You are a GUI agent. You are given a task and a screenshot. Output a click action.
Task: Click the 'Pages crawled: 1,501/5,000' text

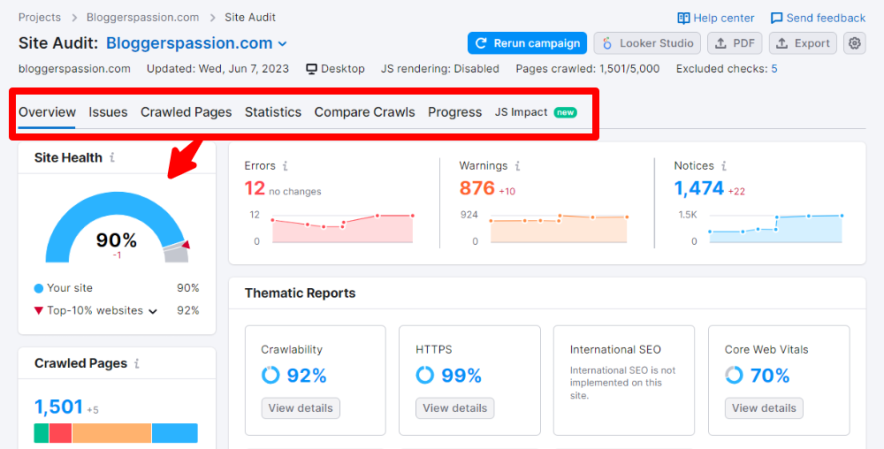[x=587, y=69]
